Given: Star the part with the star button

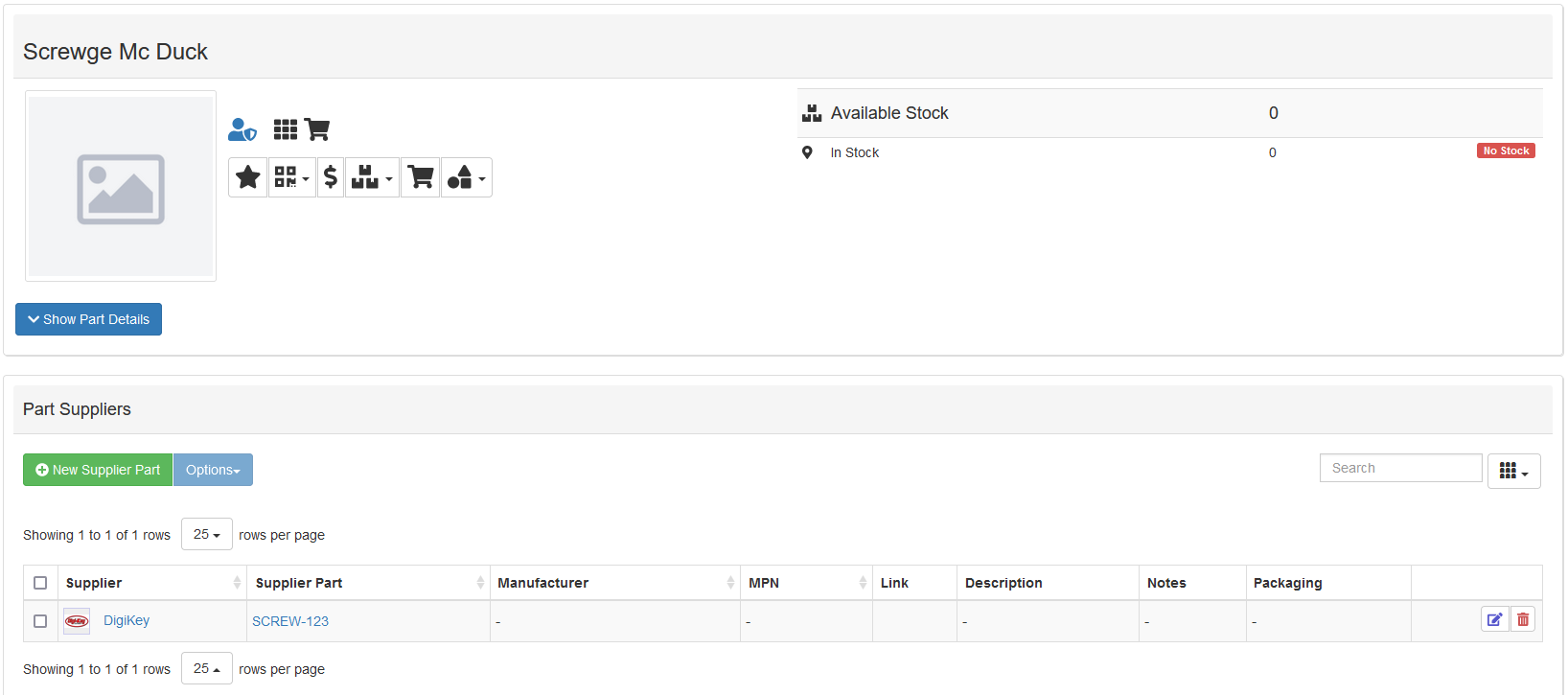Looking at the screenshot, I should tap(248, 177).
